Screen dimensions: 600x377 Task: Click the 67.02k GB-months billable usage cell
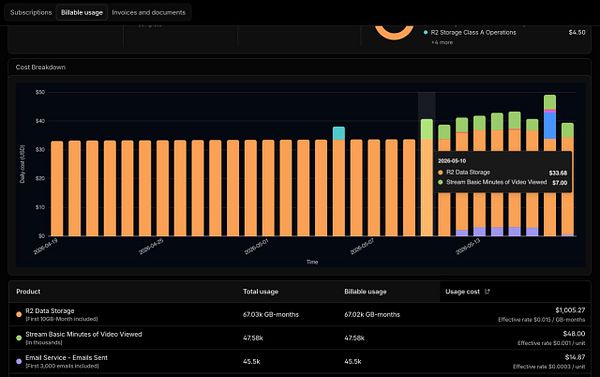pos(372,315)
